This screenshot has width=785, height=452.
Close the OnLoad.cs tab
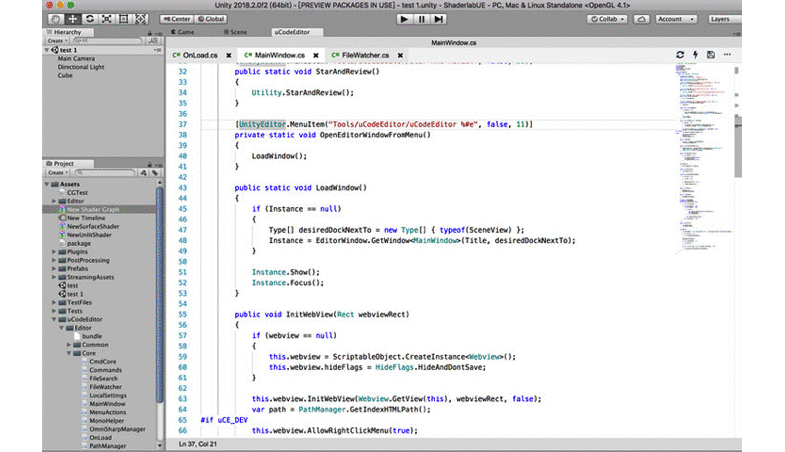[229, 56]
